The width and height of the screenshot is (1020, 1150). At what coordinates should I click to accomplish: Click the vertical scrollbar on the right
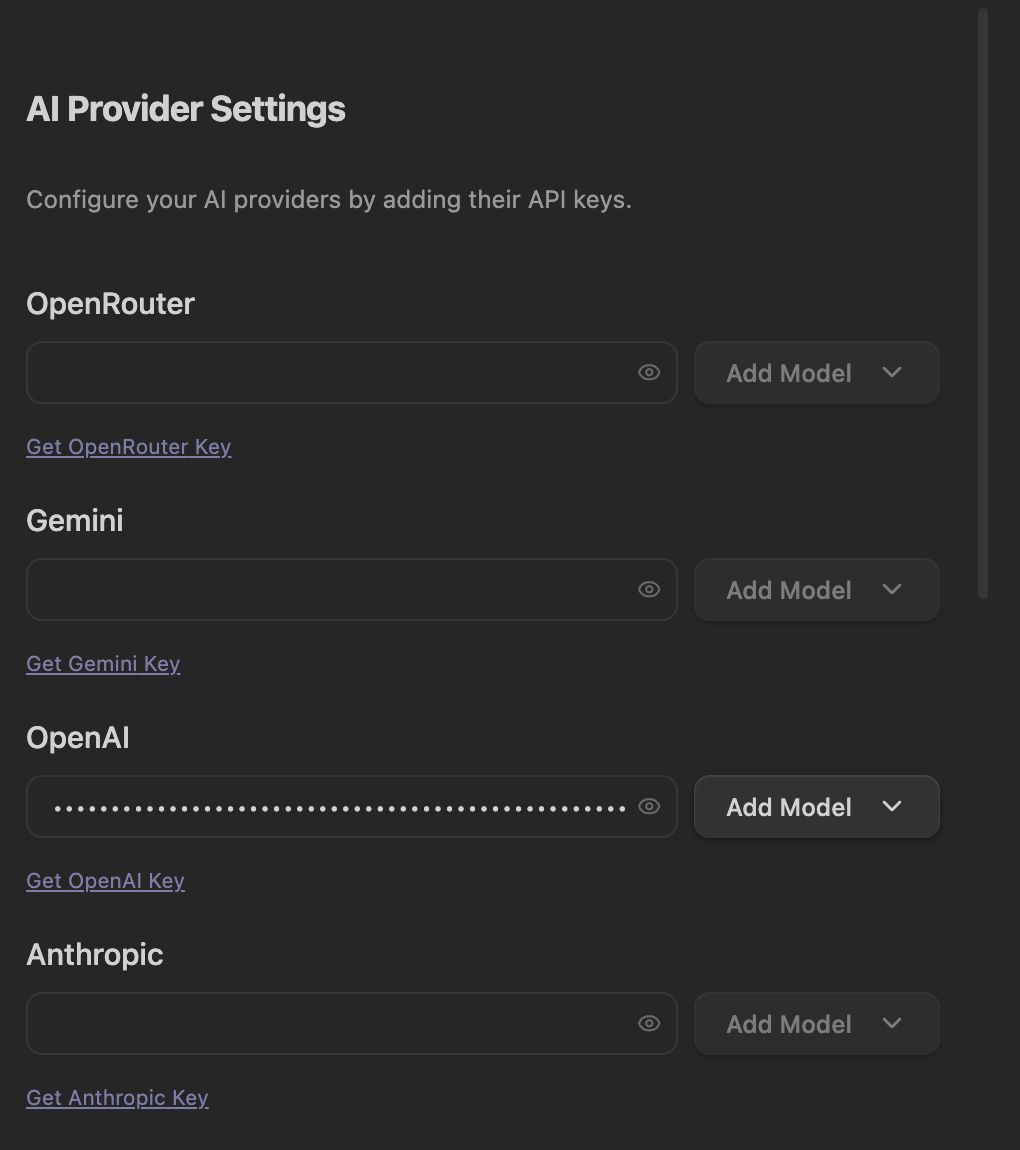click(x=983, y=300)
